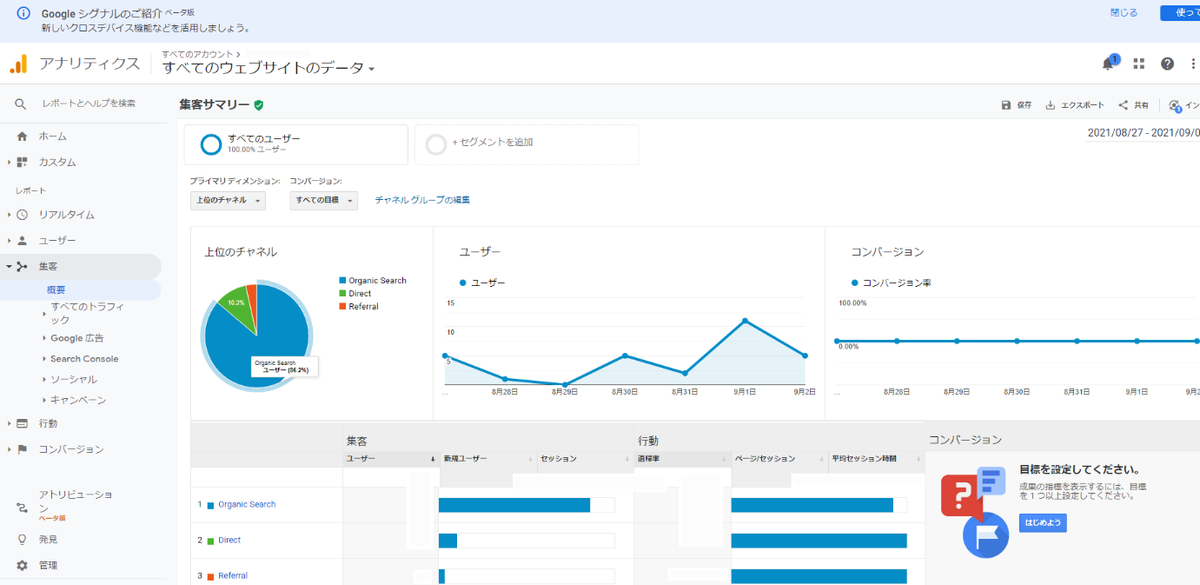This screenshot has height=585, width=1200.
Task: Click the チャネル グループの編集 link
Action: click(422, 200)
